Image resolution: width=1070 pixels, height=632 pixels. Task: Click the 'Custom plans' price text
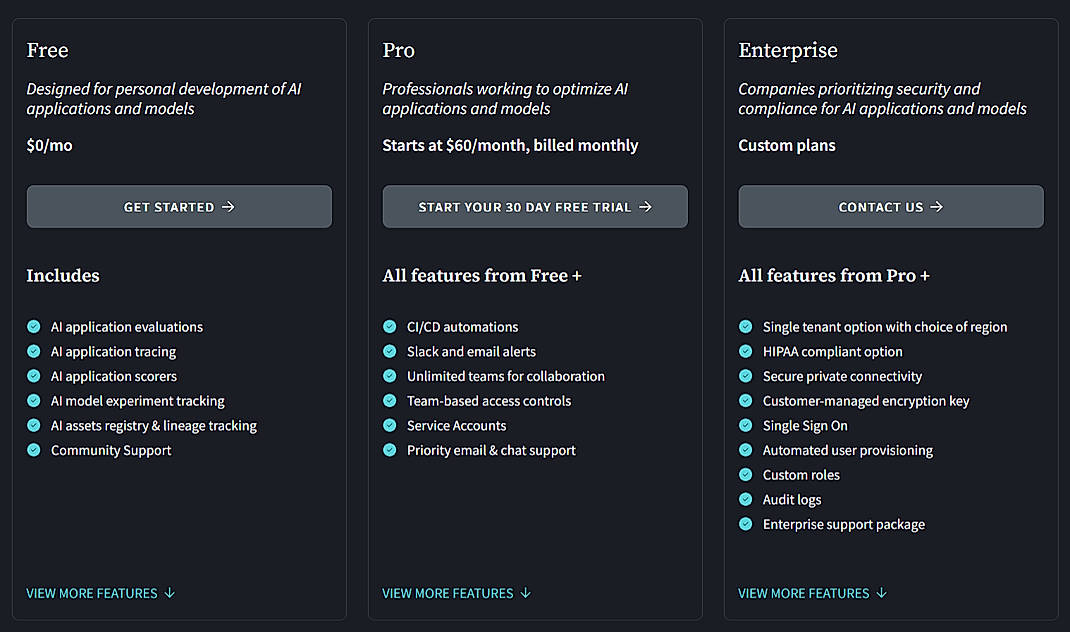[x=787, y=145]
